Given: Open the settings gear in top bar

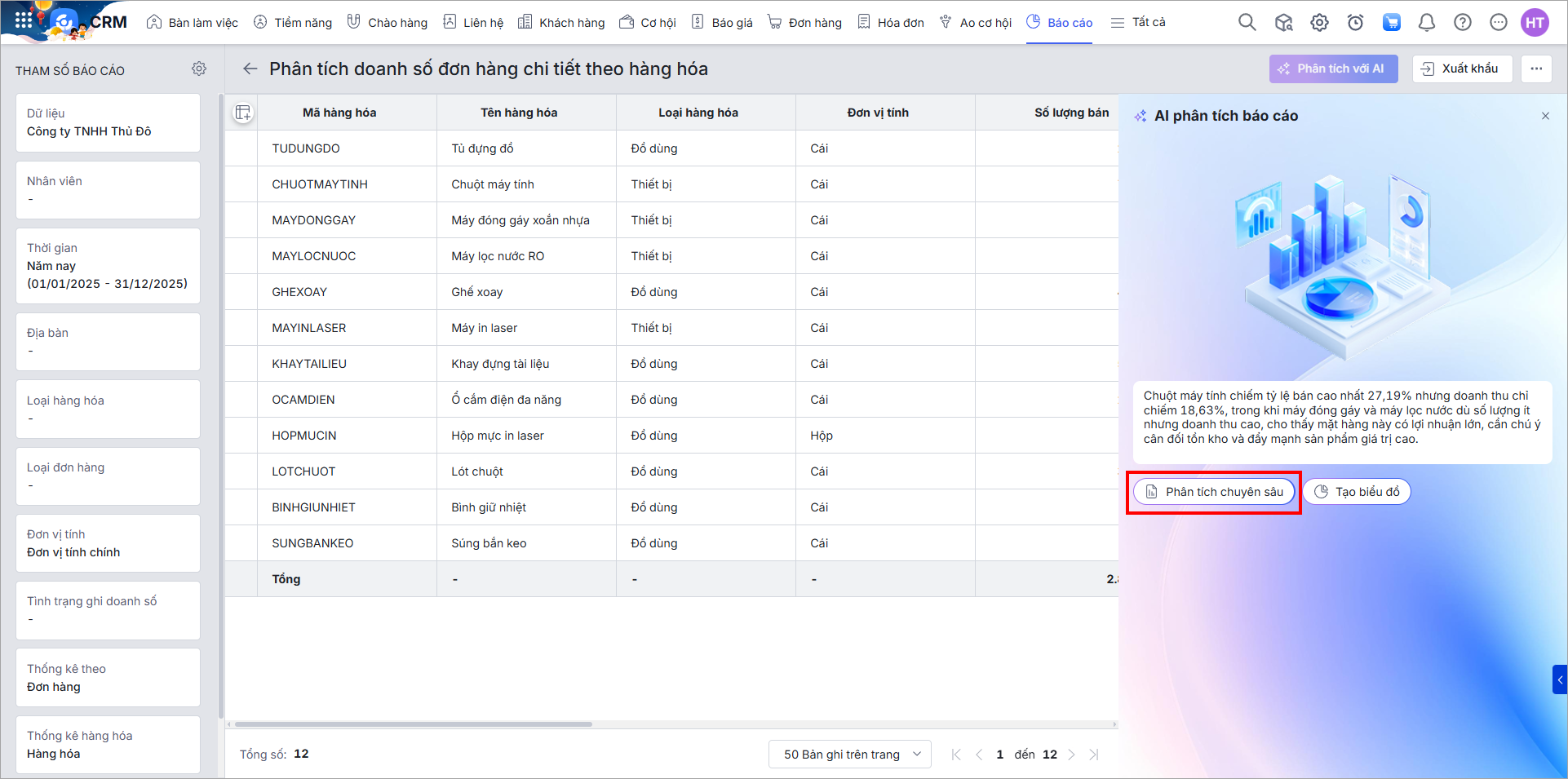Looking at the screenshot, I should (1319, 23).
